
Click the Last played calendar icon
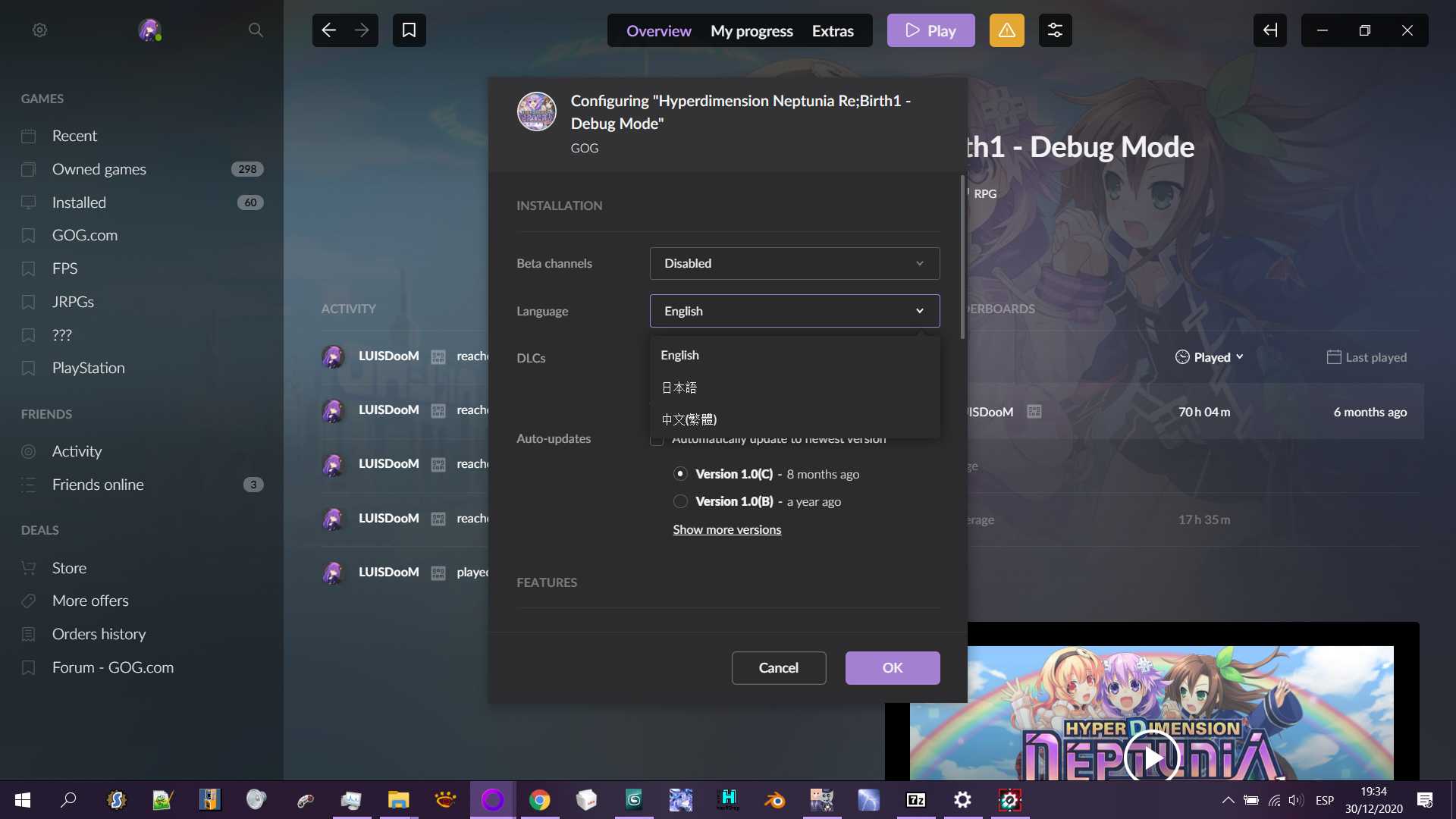[x=1334, y=357]
